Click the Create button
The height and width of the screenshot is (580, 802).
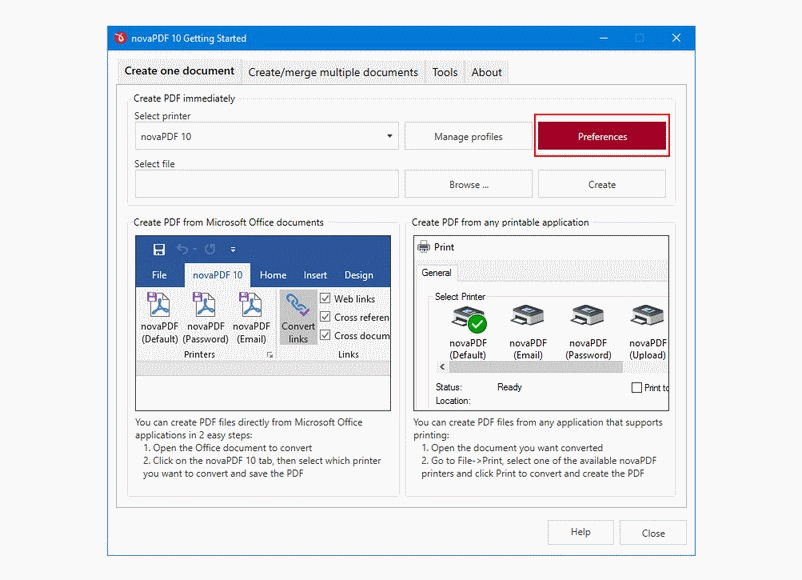point(602,185)
